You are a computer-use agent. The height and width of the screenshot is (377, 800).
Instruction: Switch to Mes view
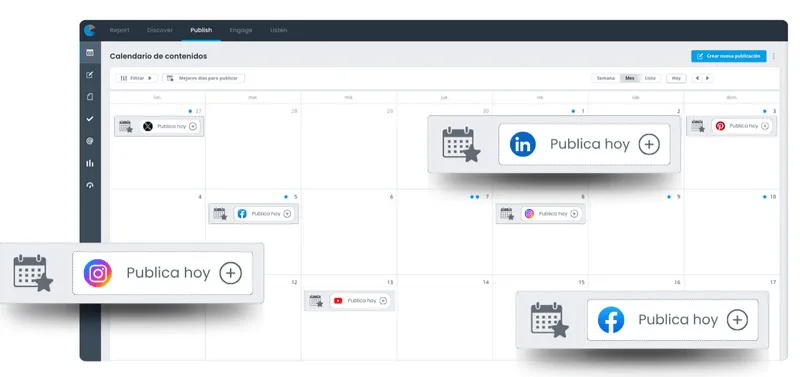pos(630,78)
